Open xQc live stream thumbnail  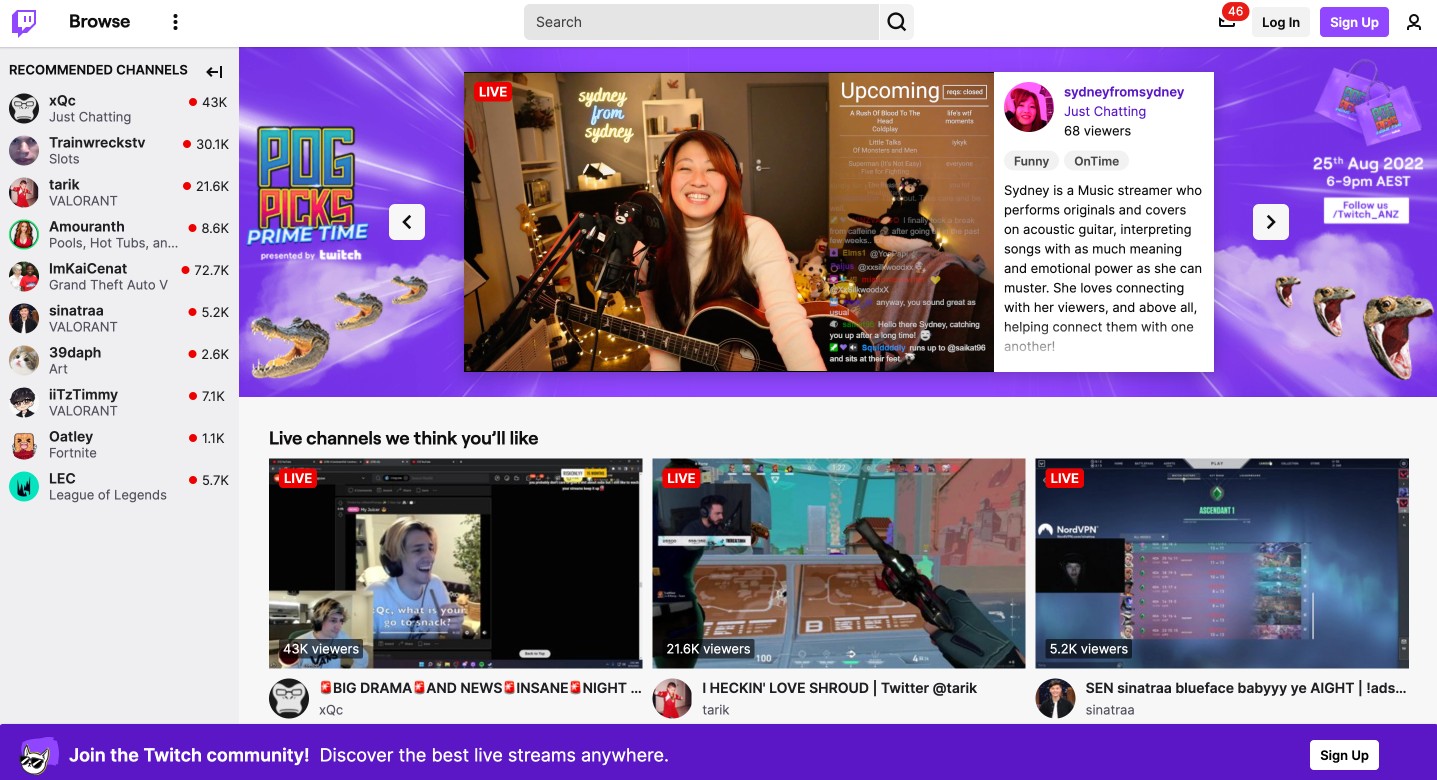[455, 563]
